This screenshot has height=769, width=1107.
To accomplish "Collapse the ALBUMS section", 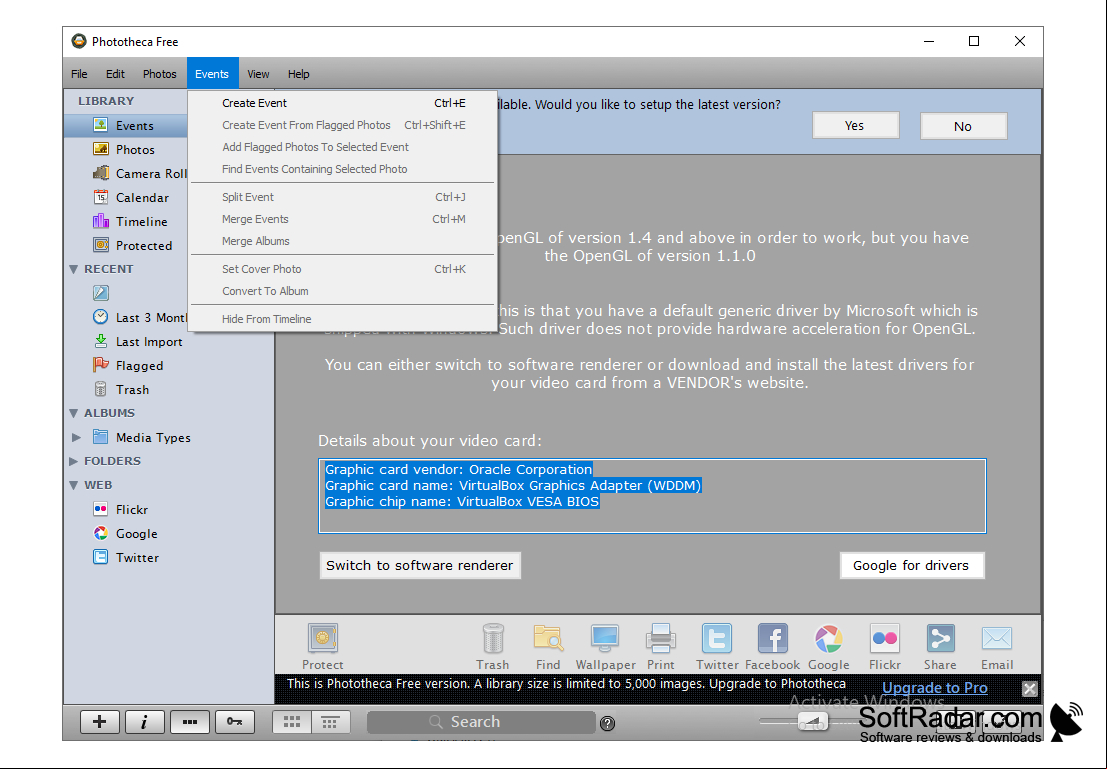I will coord(73,413).
